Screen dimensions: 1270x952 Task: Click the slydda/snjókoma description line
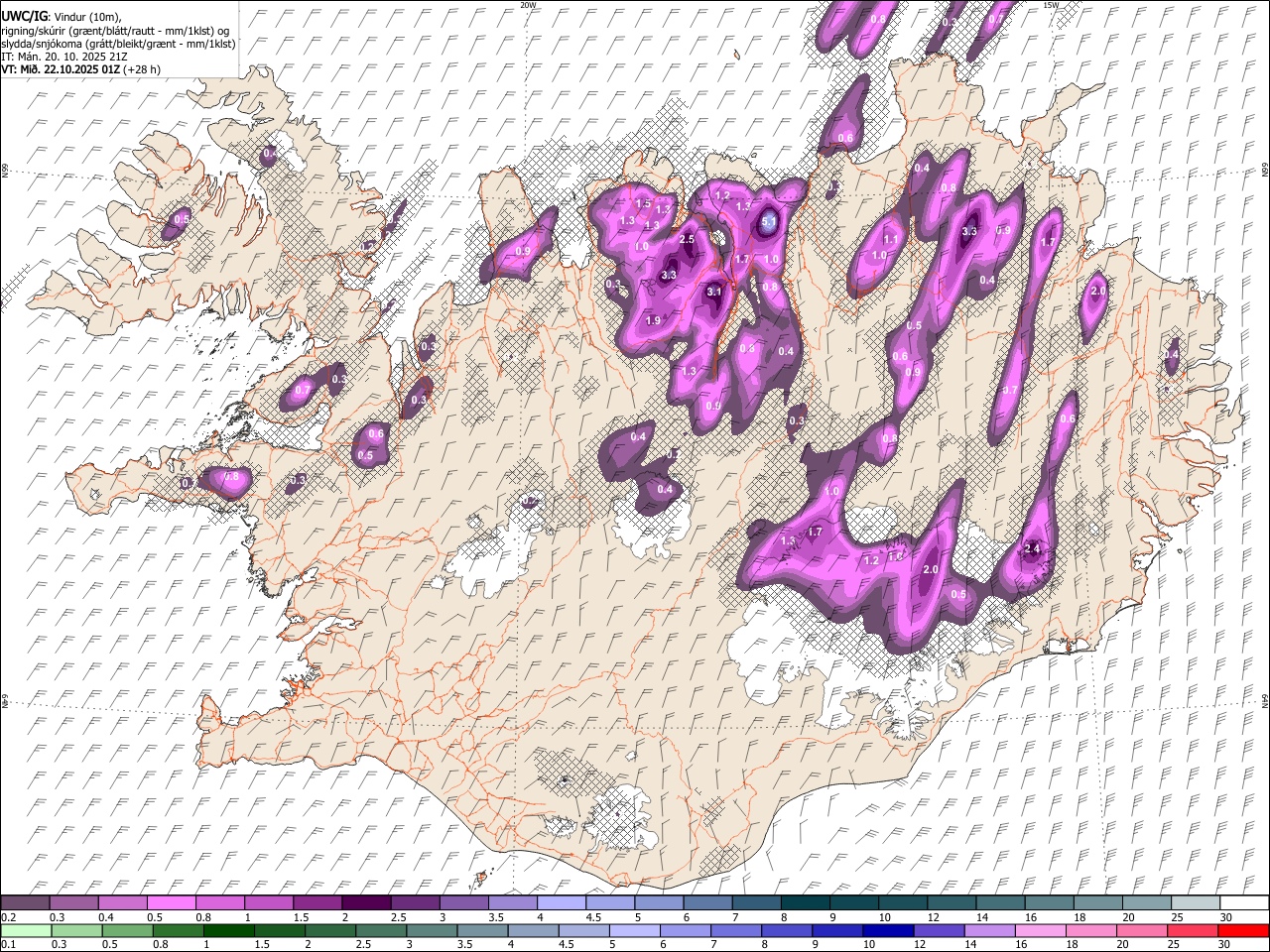pos(118,44)
